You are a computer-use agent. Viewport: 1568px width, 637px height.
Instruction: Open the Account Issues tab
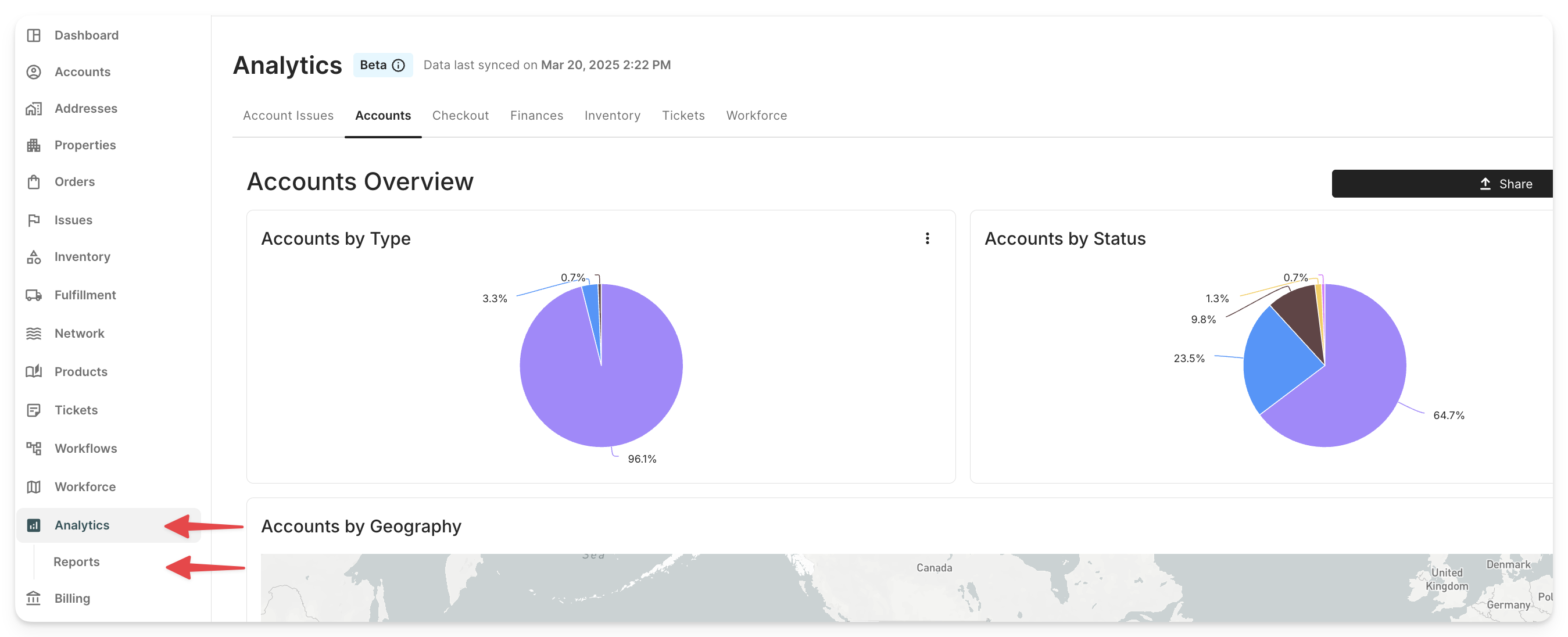tap(288, 116)
